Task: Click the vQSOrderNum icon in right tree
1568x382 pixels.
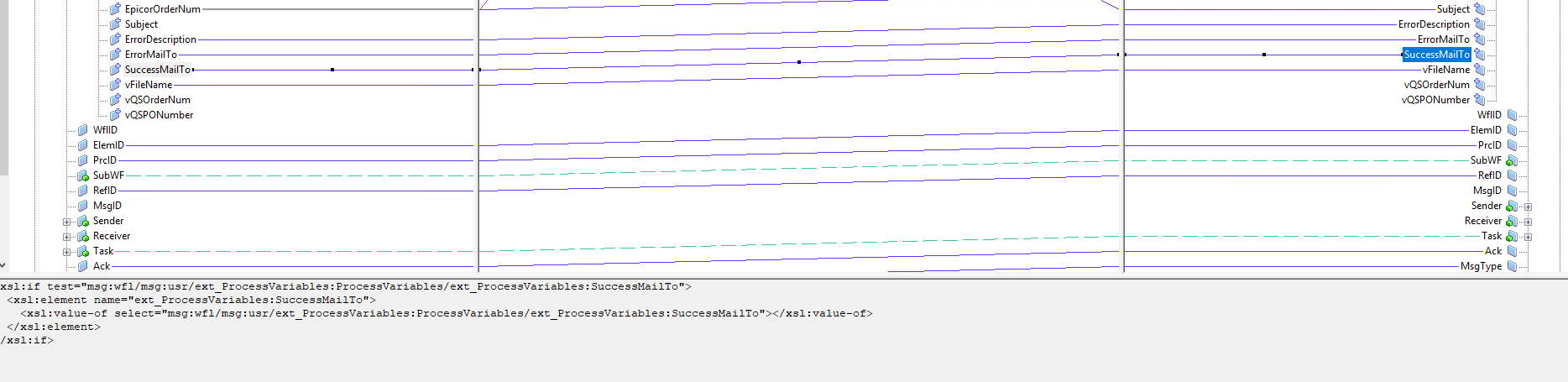Action: (1480, 85)
